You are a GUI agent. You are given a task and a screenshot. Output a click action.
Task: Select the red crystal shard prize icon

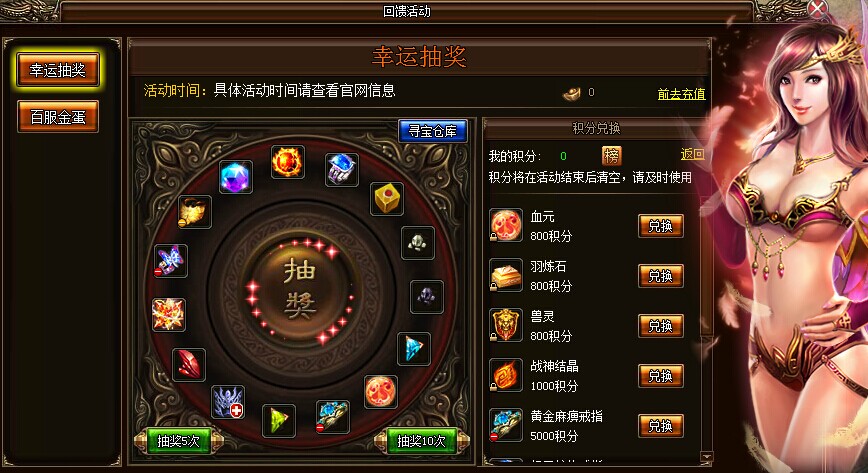(189, 364)
